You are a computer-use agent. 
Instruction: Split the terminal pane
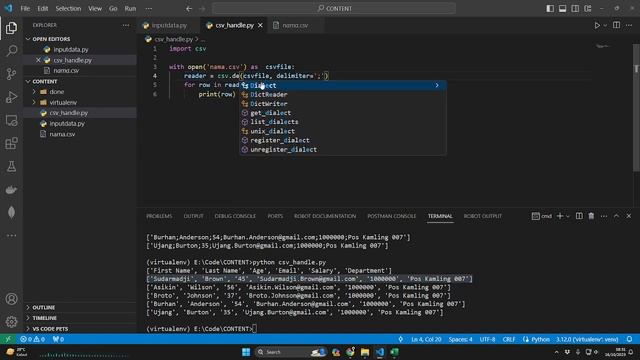579,216
